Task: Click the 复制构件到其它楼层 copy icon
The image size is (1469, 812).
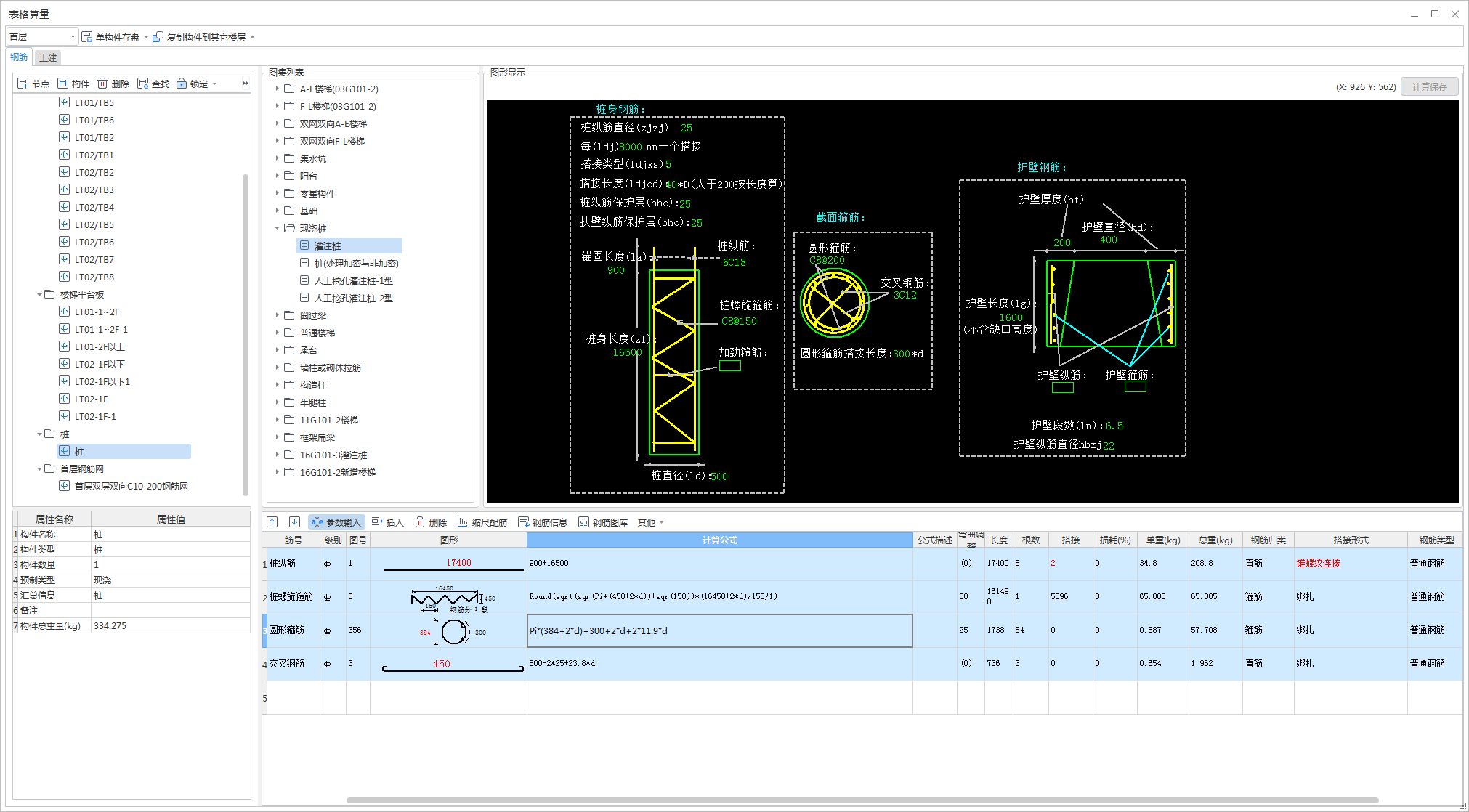Action: point(158,37)
